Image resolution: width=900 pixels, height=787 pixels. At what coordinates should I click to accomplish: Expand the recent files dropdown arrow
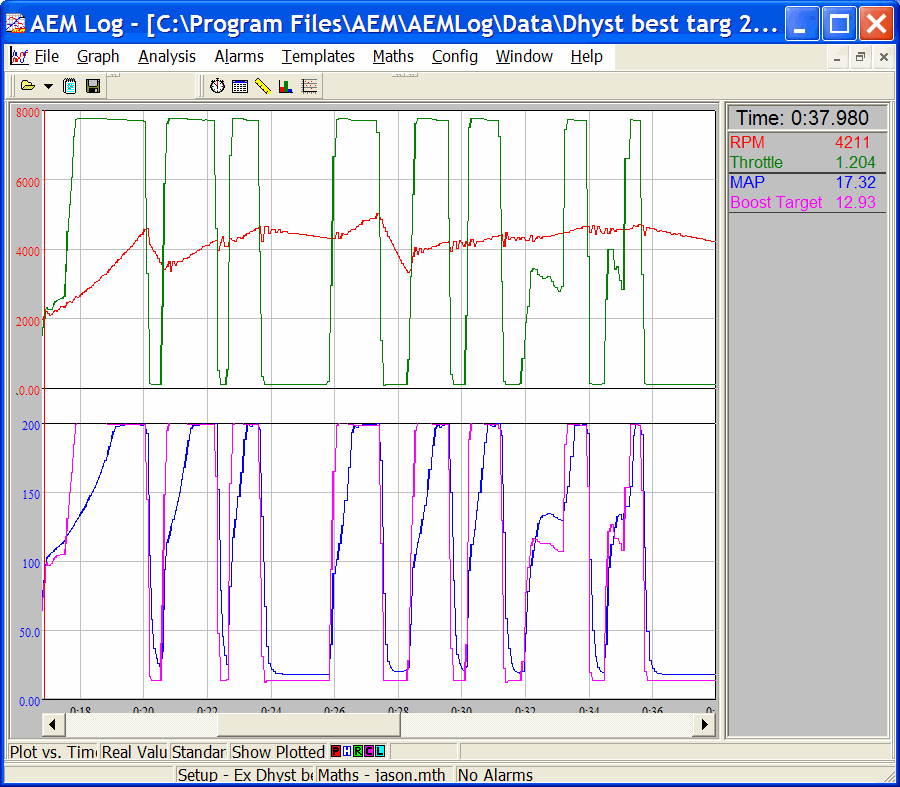48,87
